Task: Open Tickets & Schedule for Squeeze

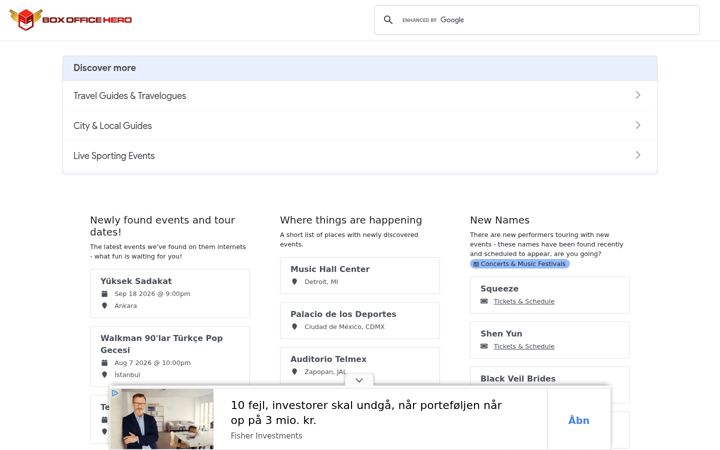Action: (524, 301)
